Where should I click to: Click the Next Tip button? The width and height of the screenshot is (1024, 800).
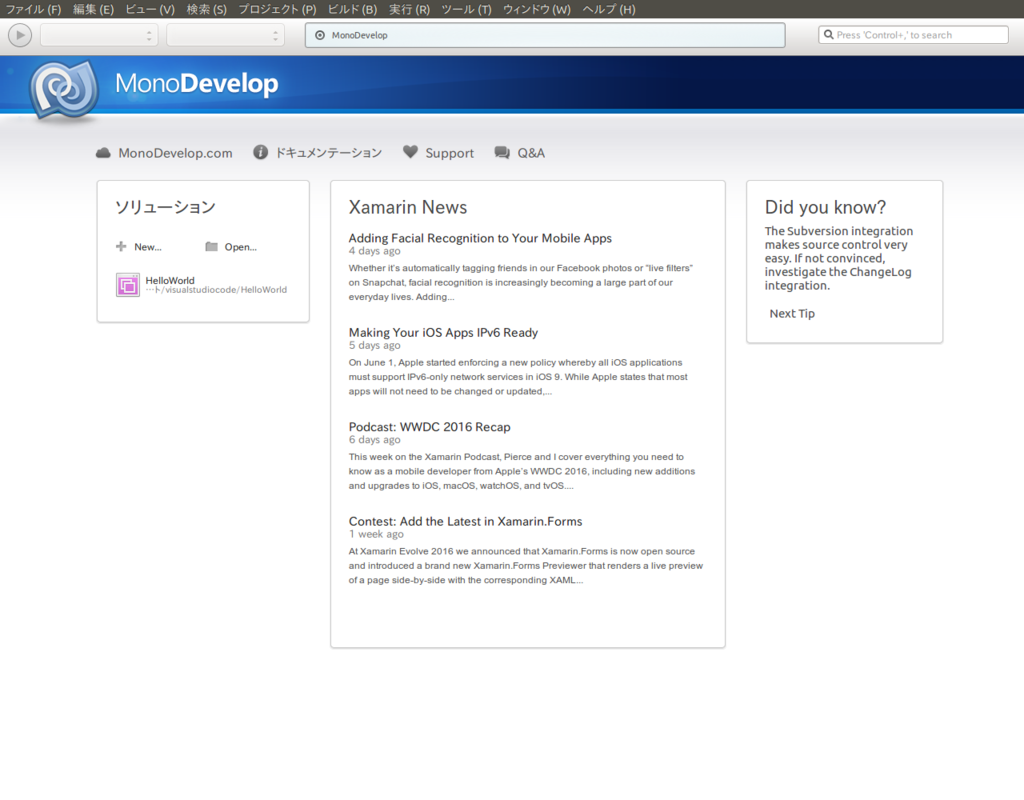[x=792, y=313]
